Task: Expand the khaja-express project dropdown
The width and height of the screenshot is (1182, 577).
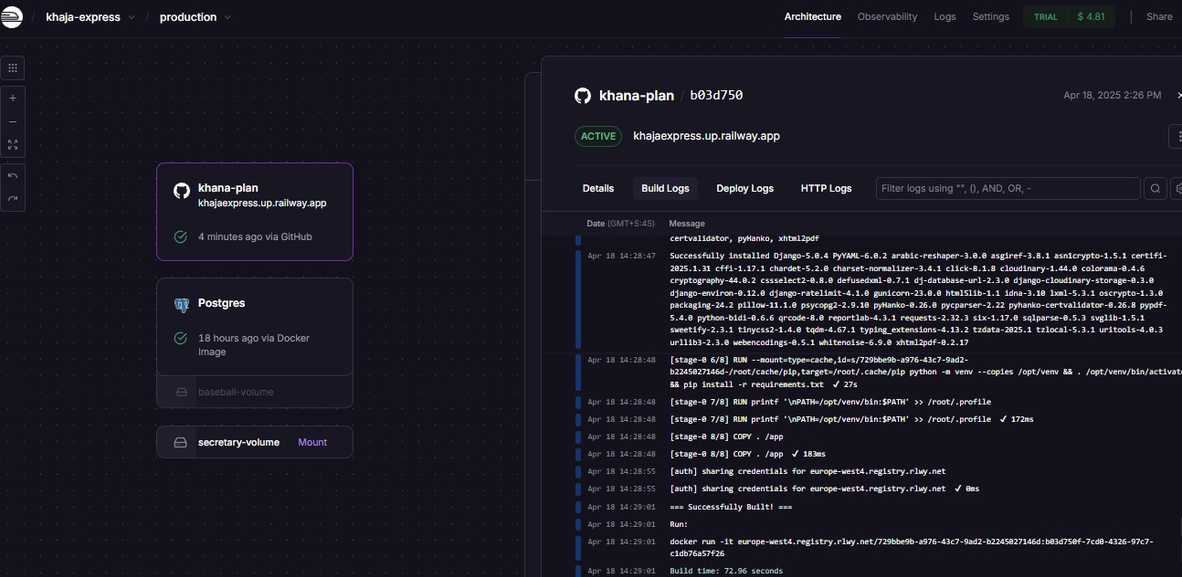Action: pyautogui.click(x=132, y=17)
